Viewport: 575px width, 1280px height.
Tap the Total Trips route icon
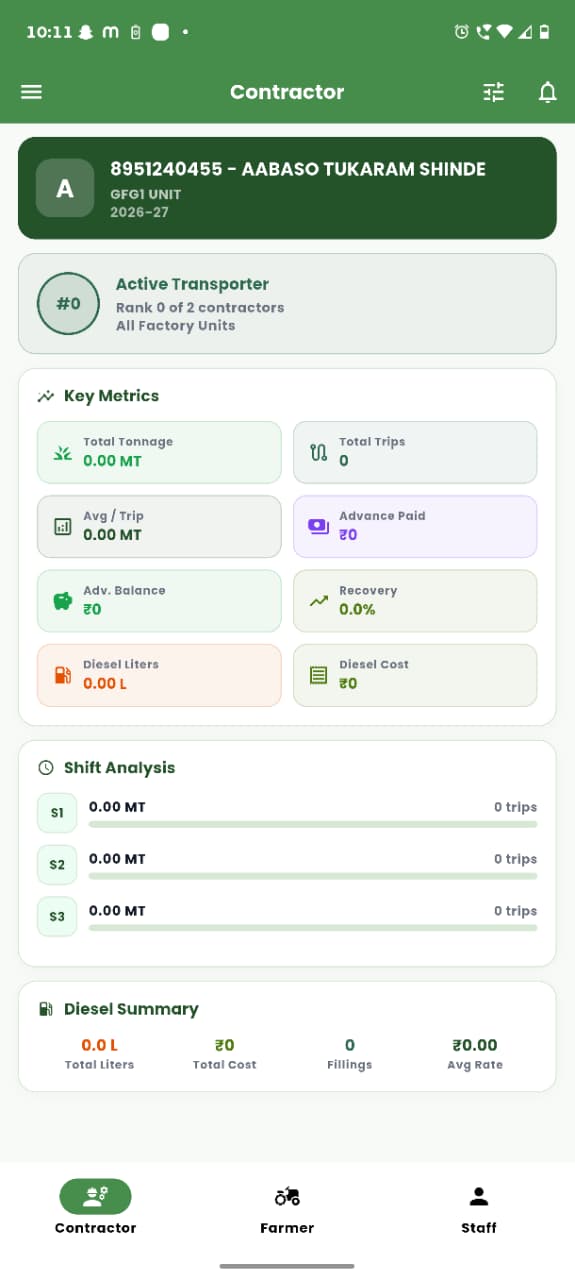click(318, 452)
